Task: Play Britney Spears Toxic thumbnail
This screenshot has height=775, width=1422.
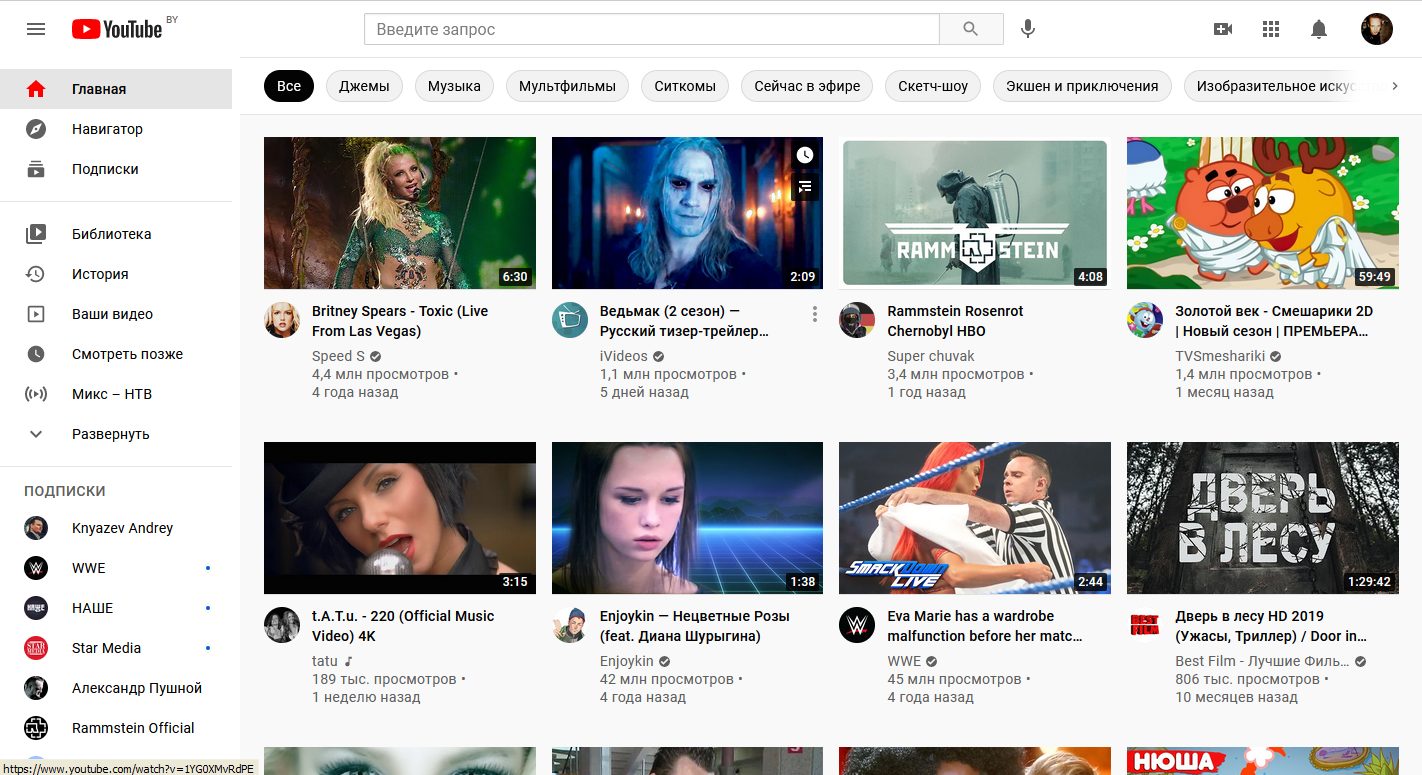Action: [400, 213]
